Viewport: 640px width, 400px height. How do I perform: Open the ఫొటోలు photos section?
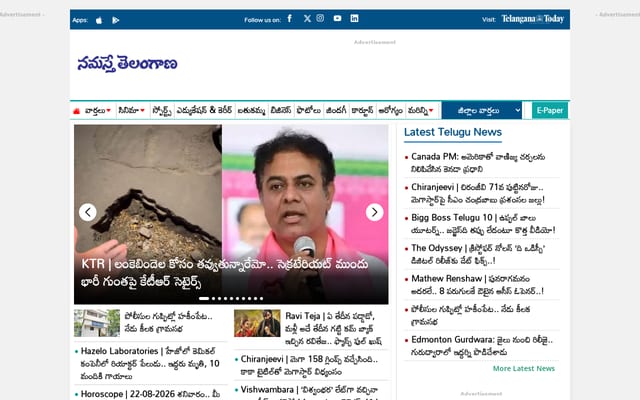pos(309,110)
